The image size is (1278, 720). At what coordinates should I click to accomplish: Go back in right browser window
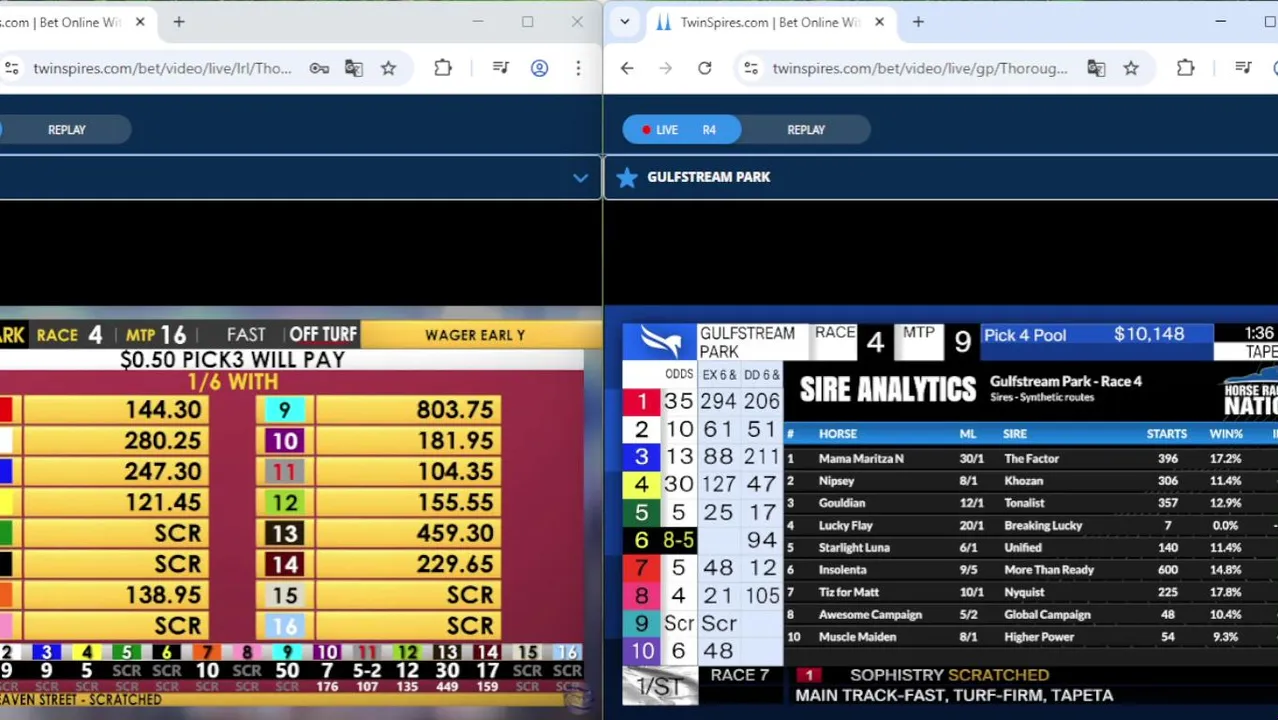point(627,68)
